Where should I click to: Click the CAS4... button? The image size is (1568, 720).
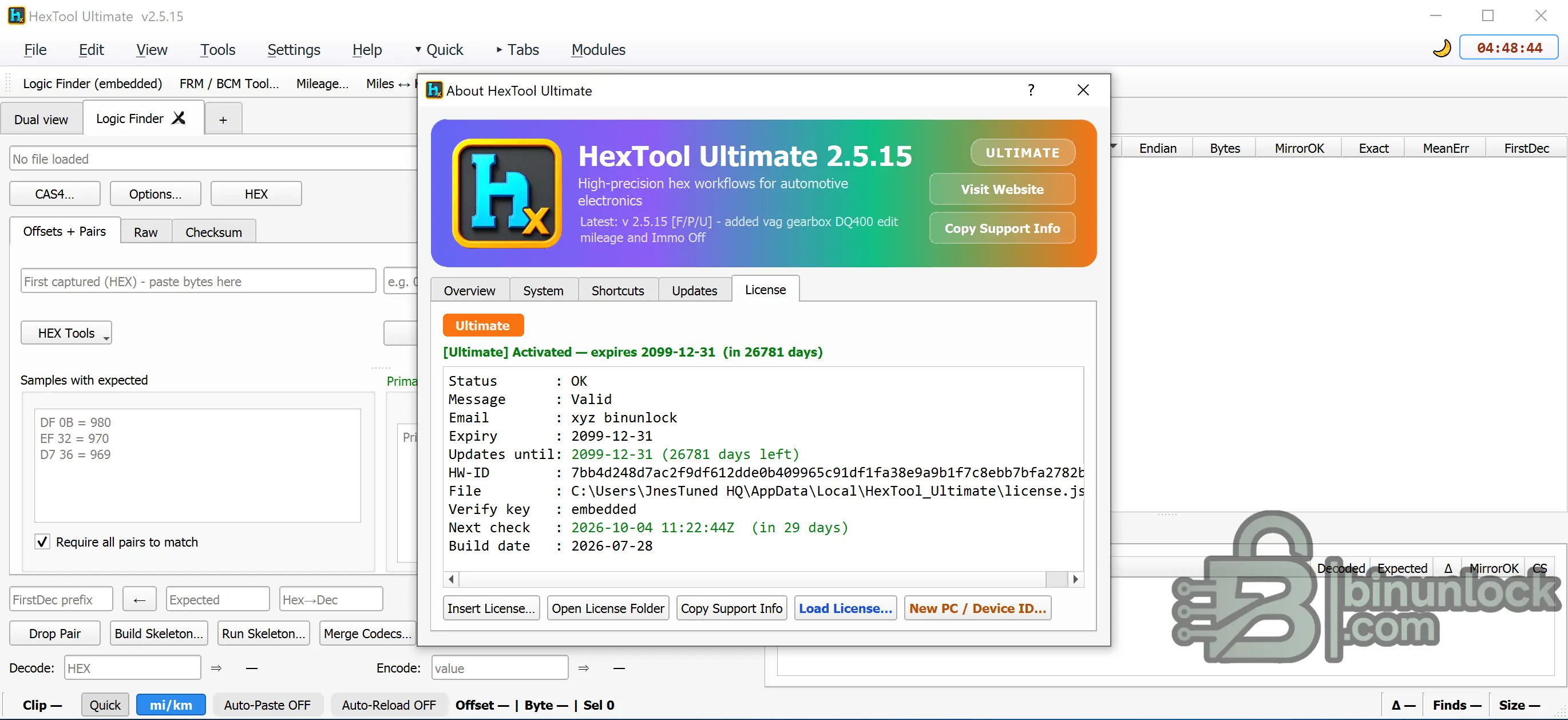(x=55, y=193)
